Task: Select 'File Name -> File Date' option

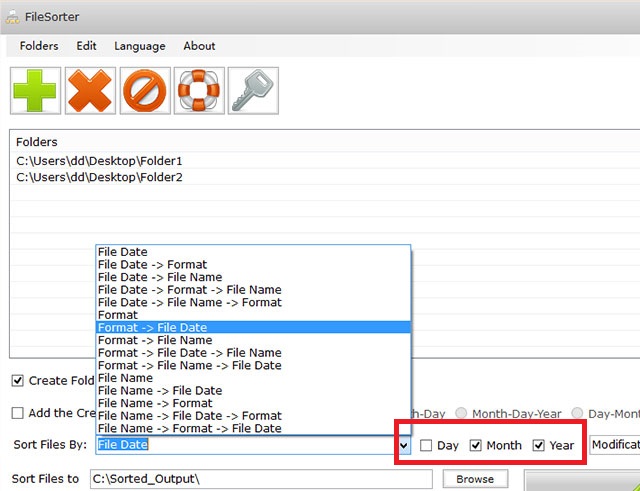Action: 253,391
